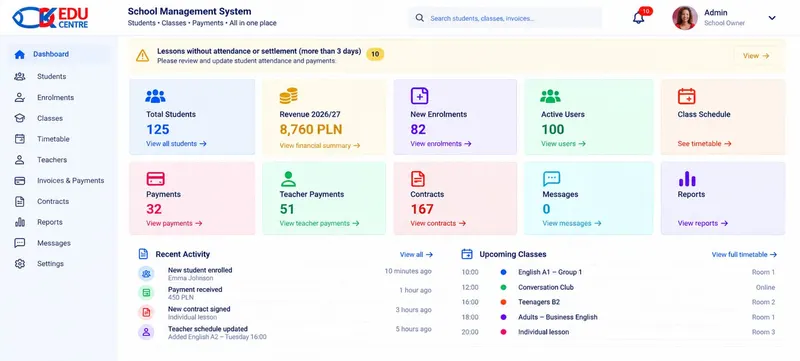800x361 pixels.
Task: Open the View full timetable link
Action: 744,254
